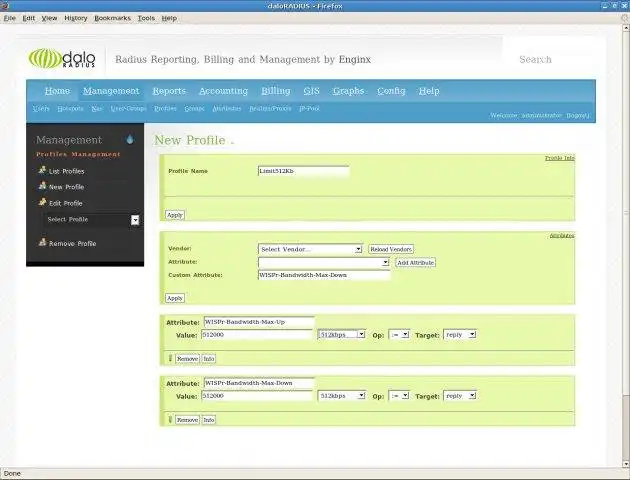Open the Graphs tab
This screenshot has height=480, width=630.
(x=348, y=91)
